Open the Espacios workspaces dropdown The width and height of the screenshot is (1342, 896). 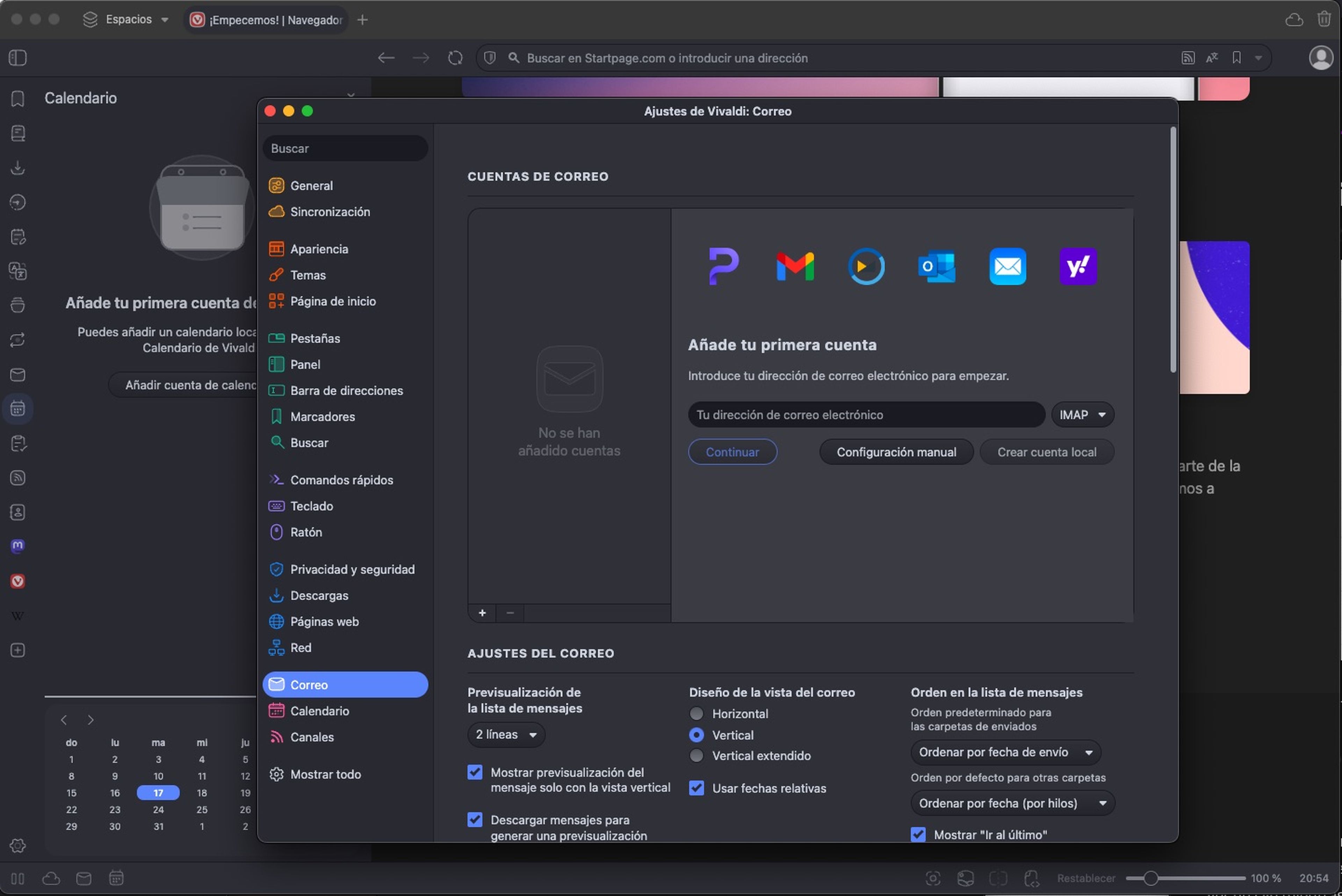tap(126, 20)
